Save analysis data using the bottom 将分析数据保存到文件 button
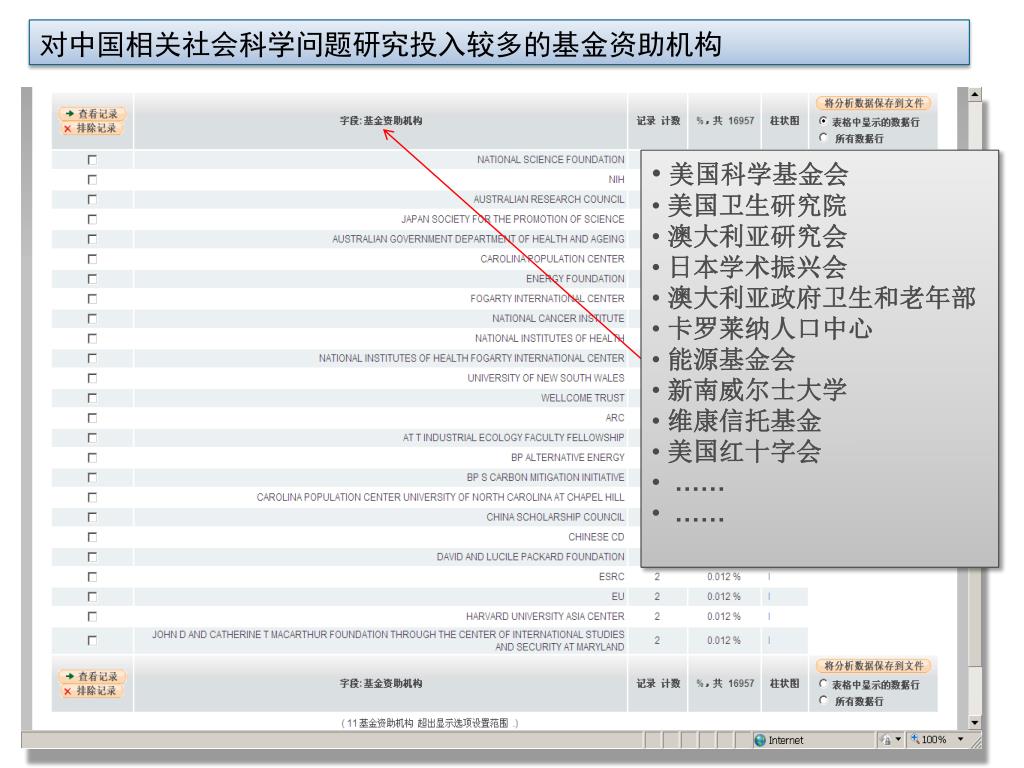 click(873, 666)
